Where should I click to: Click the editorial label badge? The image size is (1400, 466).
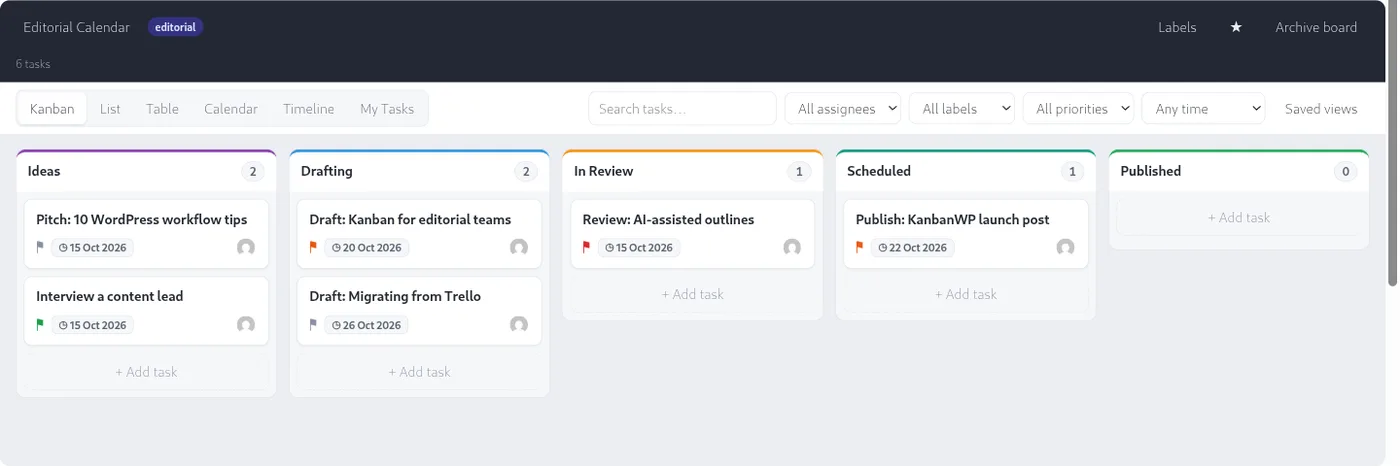pos(176,27)
